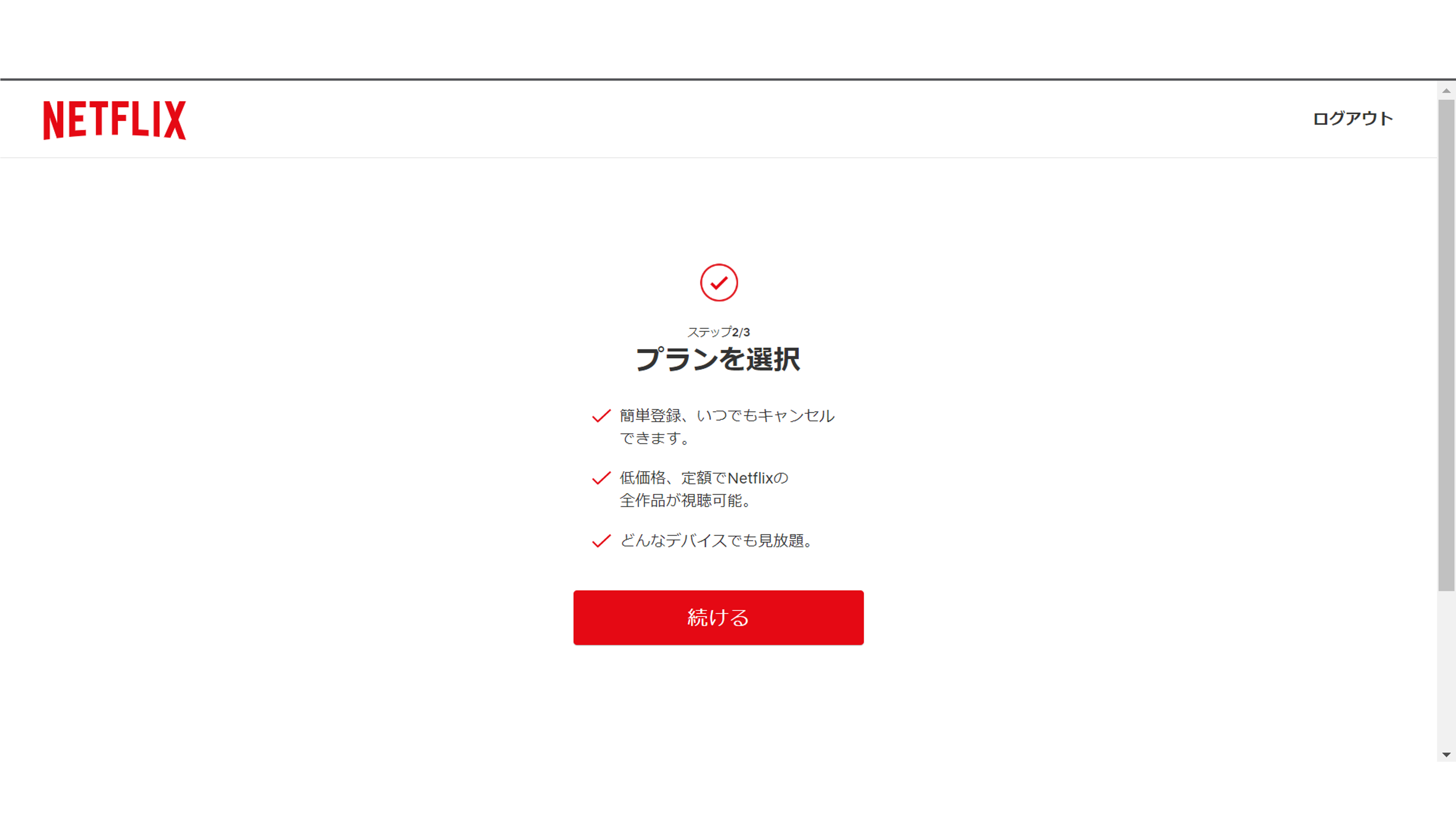Click the Netflix logo
Viewport: 1456px width, 819px height.
tap(115, 120)
